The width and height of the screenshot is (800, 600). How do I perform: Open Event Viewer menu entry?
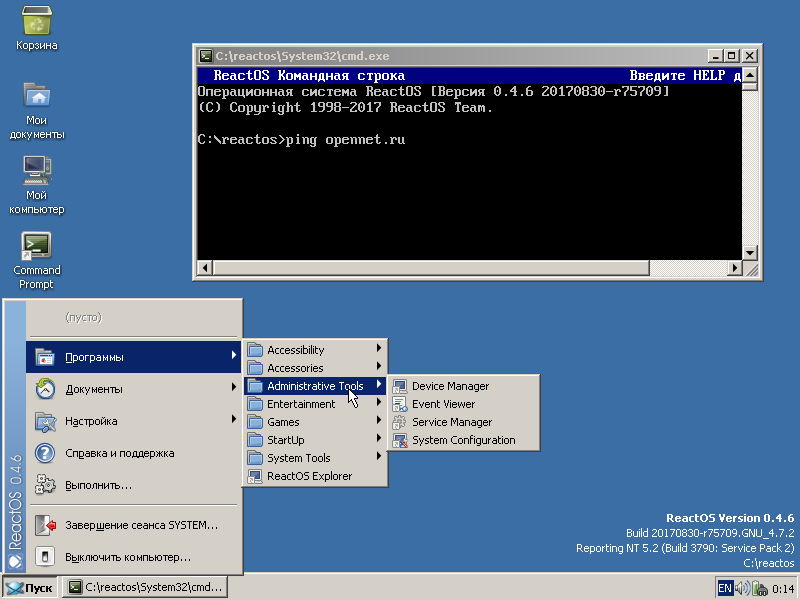coord(443,404)
